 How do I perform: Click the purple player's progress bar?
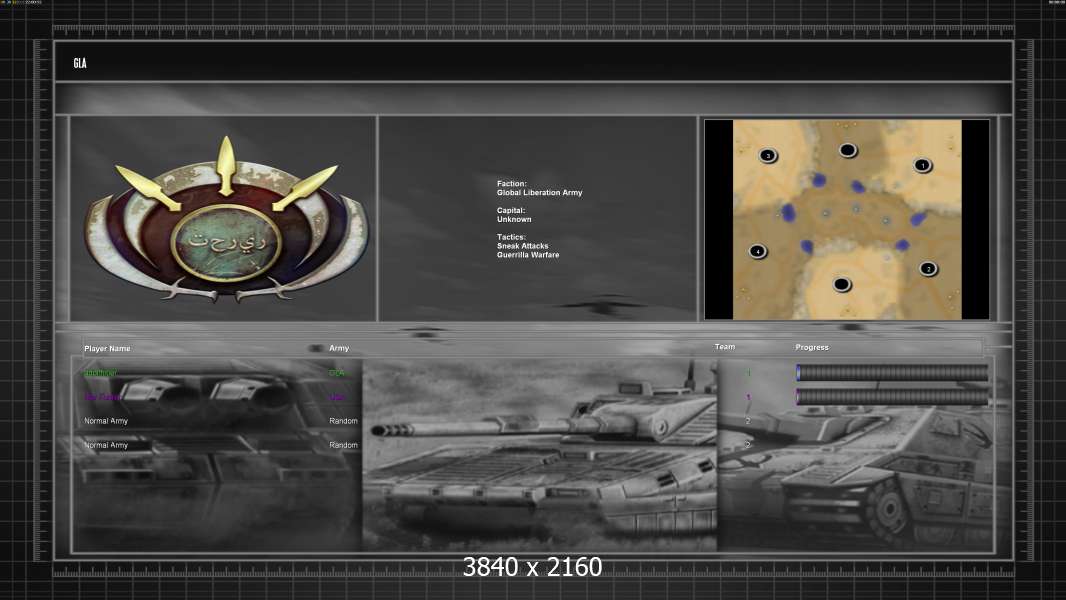[892, 397]
